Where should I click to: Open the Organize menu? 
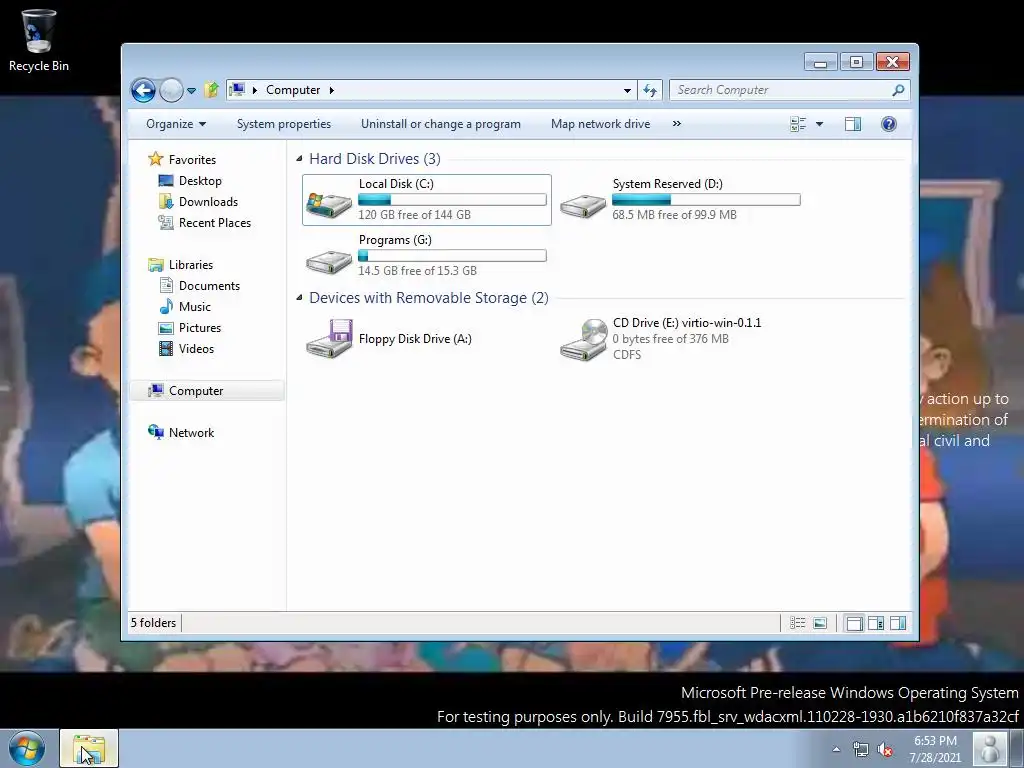point(176,124)
